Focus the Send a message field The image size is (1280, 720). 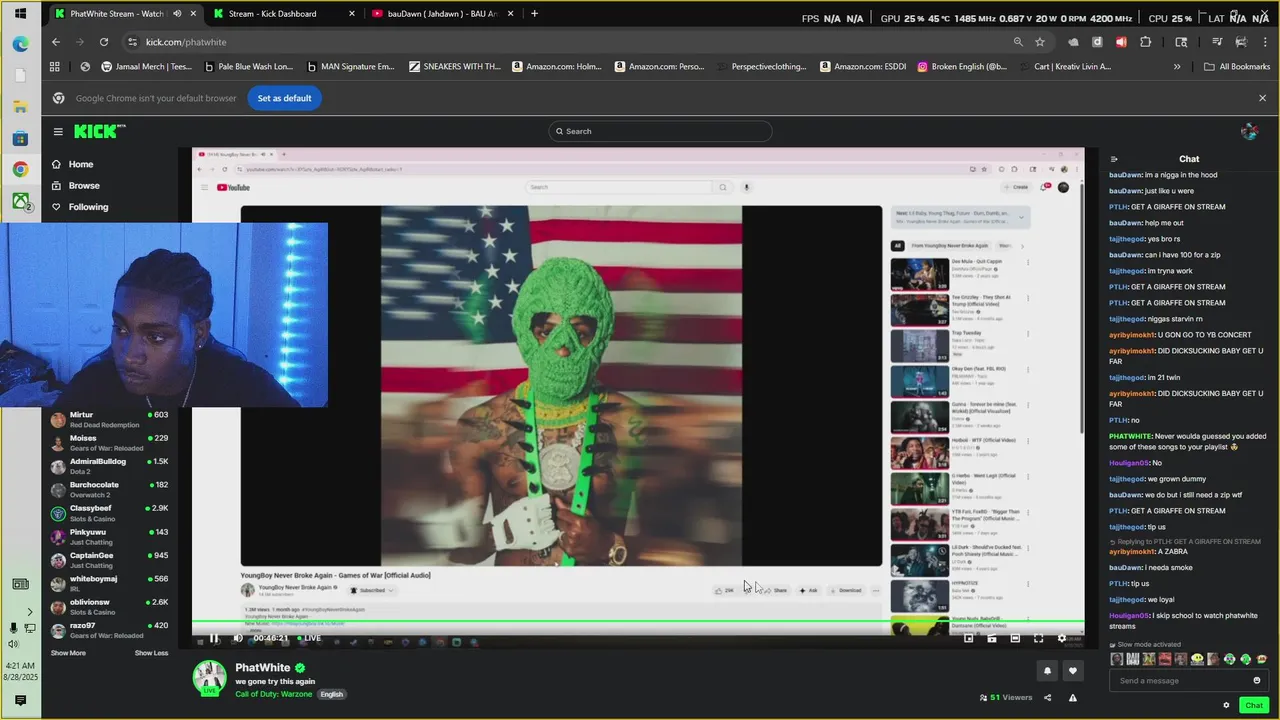coord(1187,681)
